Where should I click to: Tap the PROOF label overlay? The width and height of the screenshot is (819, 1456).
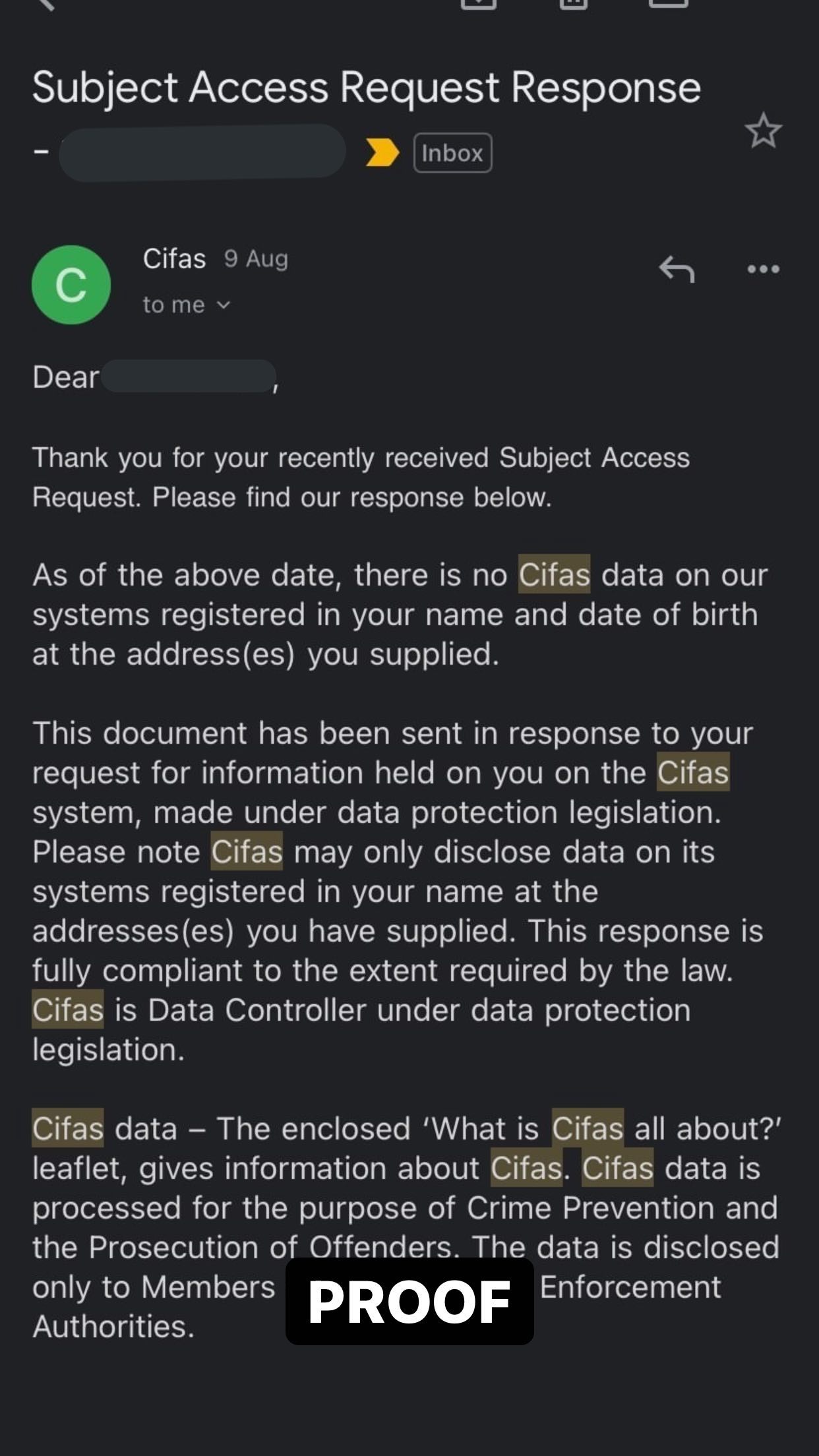click(409, 1302)
